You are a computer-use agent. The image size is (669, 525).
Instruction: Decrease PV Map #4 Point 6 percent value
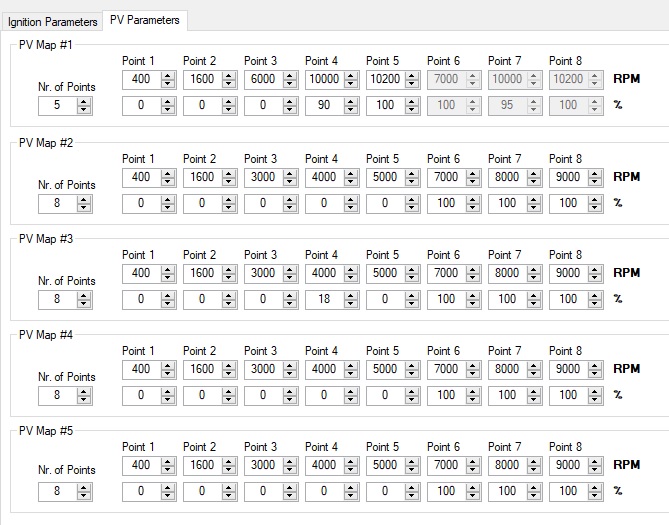(473, 399)
